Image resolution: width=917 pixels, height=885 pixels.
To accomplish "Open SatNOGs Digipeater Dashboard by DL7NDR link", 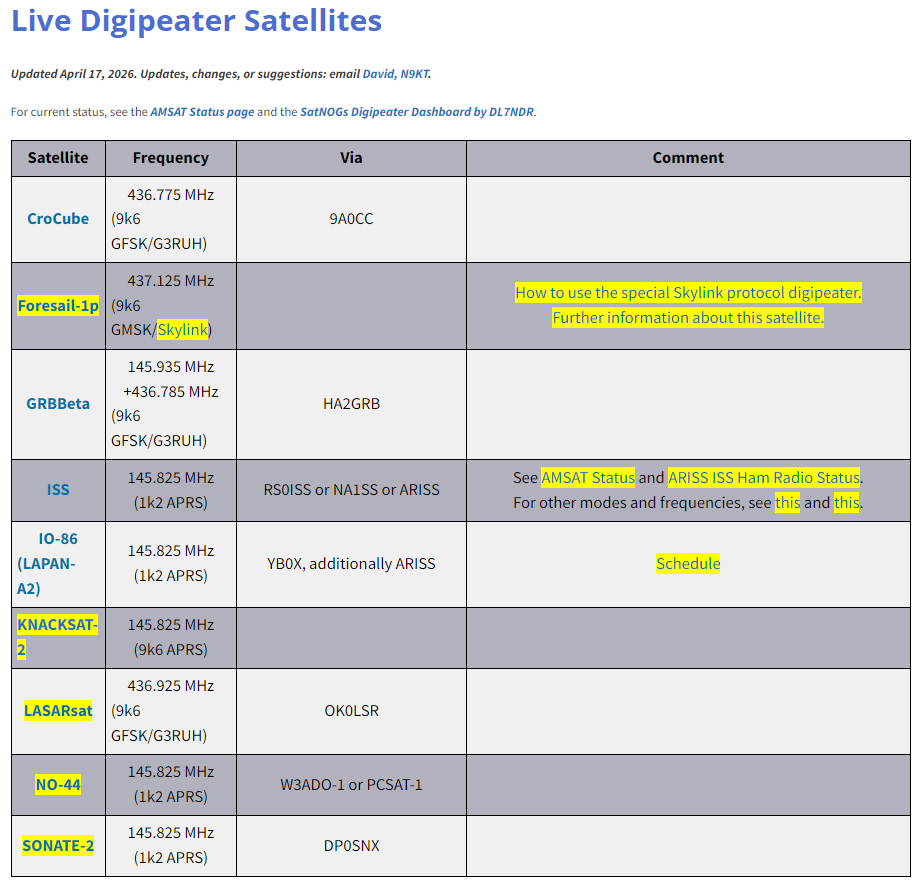I will [417, 112].
